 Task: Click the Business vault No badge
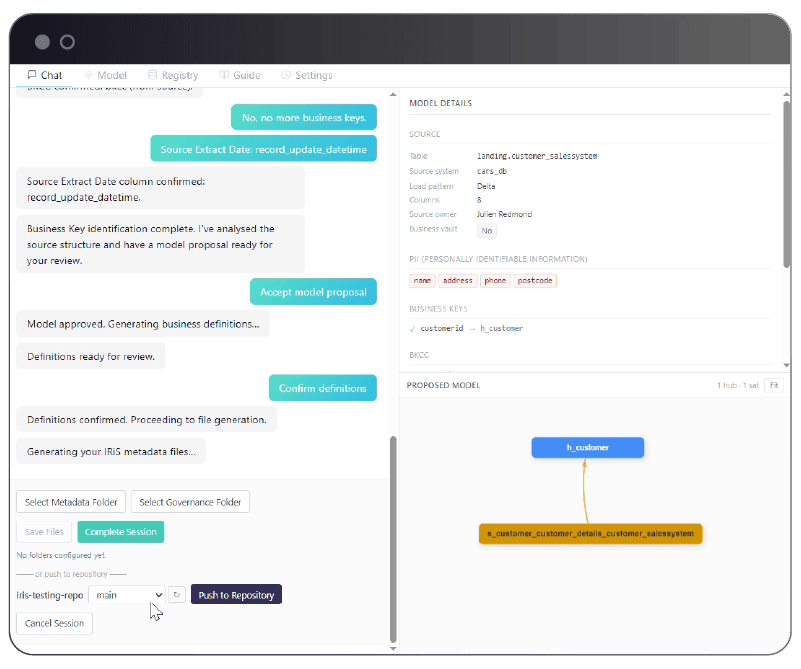[x=487, y=231]
